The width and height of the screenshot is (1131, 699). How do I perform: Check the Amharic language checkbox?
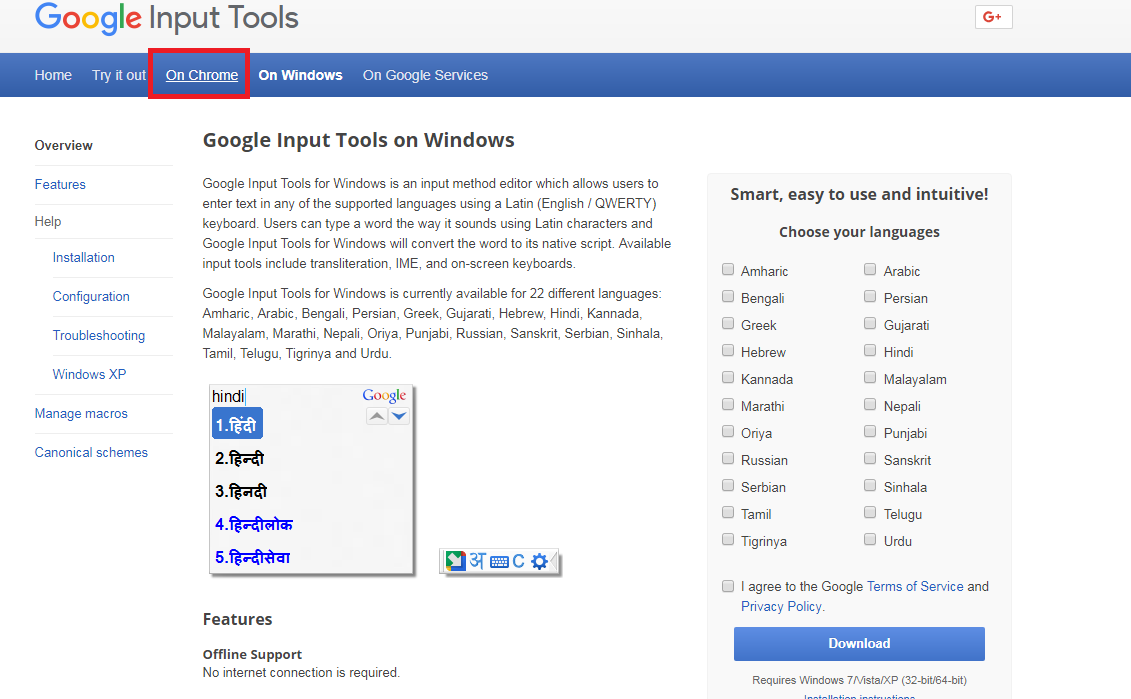pyautogui.click(x=728, y=270)
